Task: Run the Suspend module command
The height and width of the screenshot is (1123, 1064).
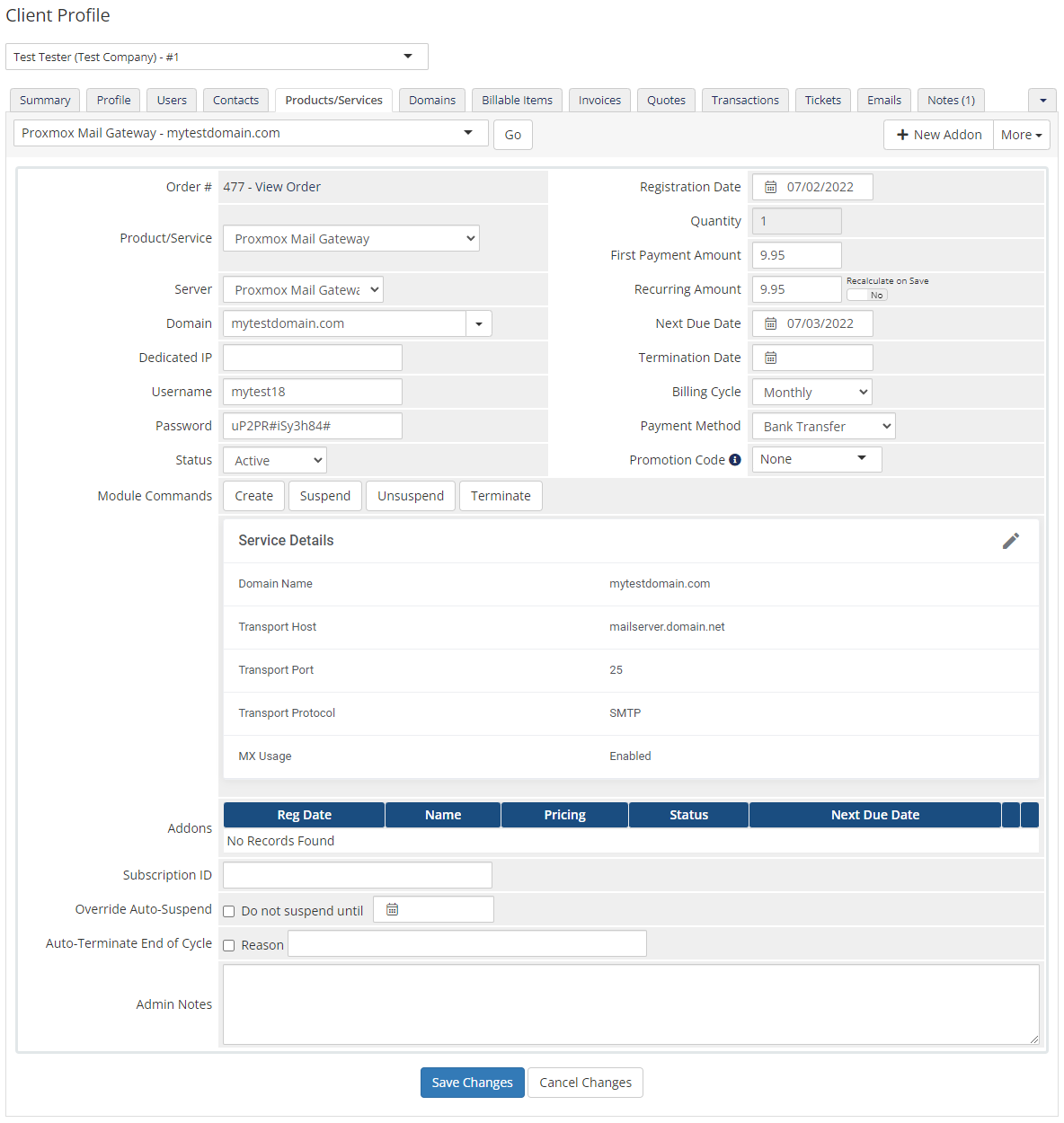Action: (x=325, y=496)
